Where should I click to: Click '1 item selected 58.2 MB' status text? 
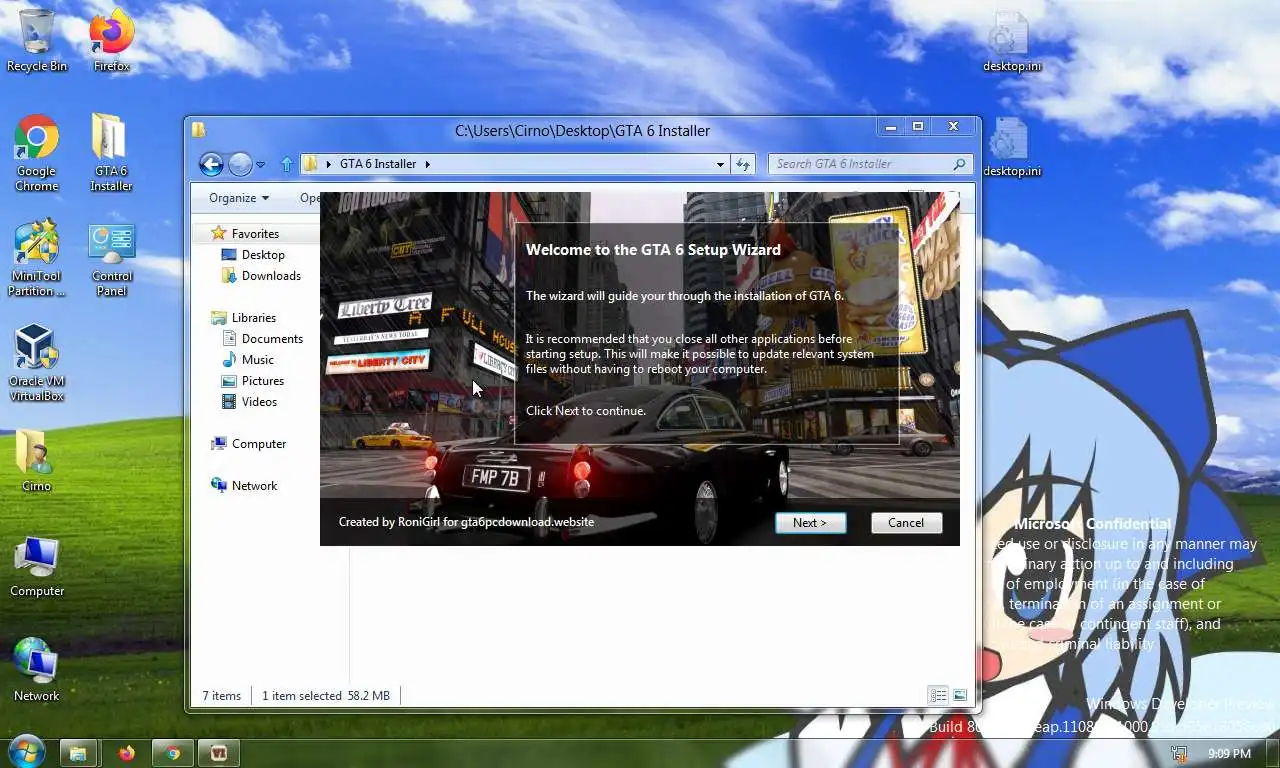(x=326, y=695)
